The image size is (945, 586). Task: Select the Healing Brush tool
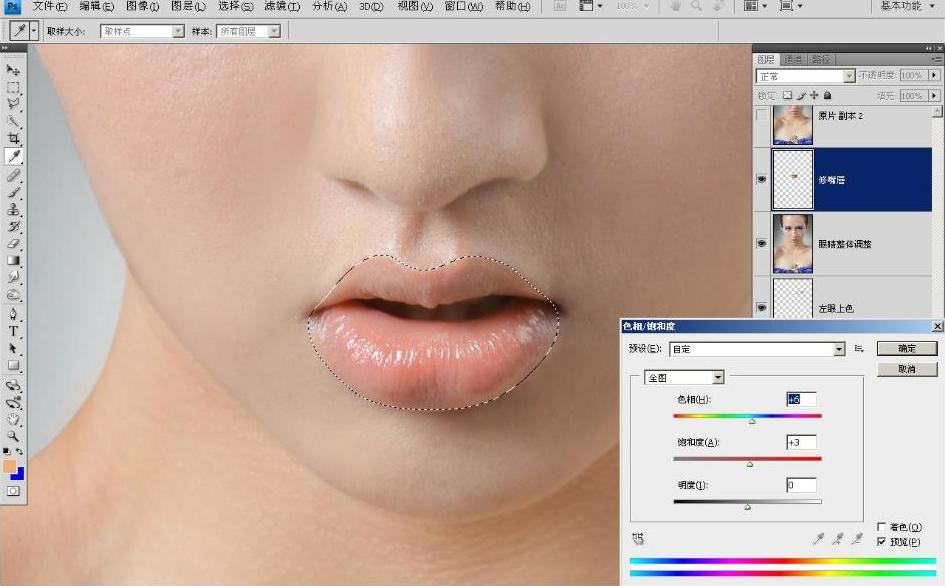(13, 175)
